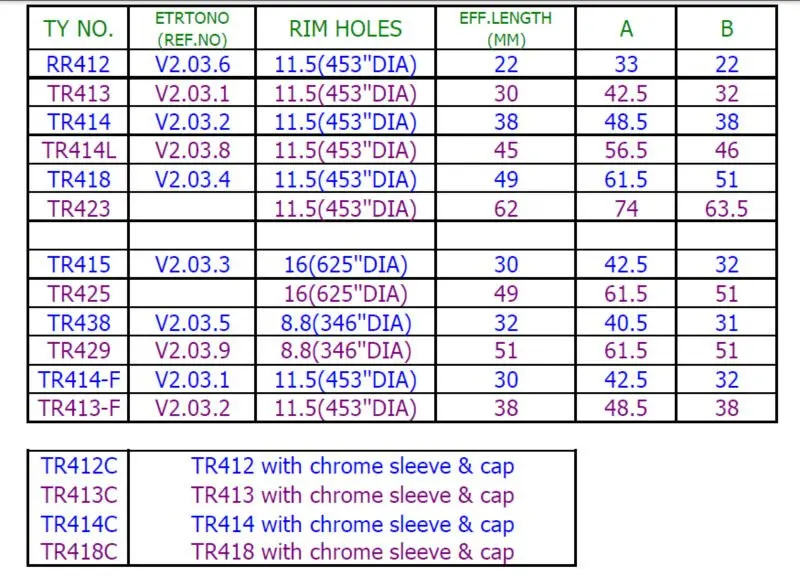This screenshot has height=579, width=800.
Task: Click the column A header
Action: [626, 29]
